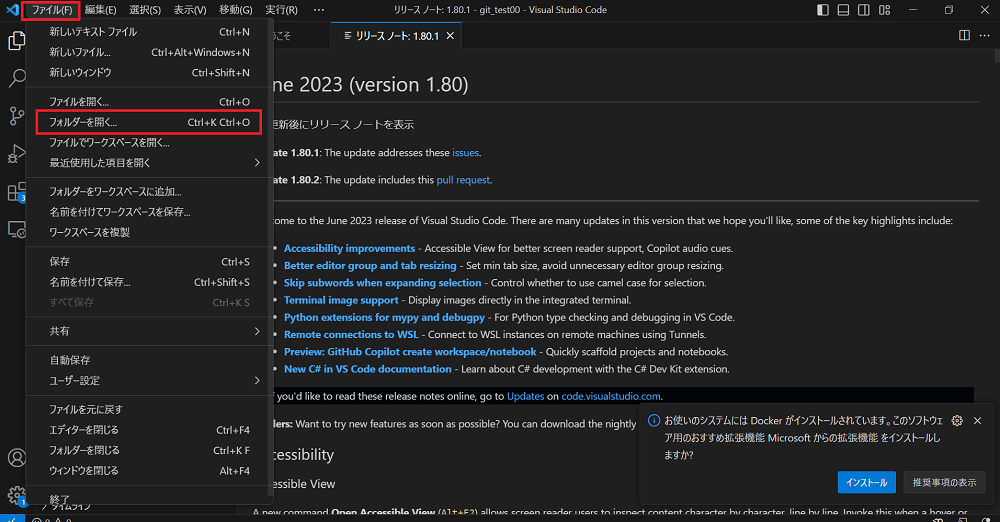Open the 編集(E) menu
1000x522 pixels.
pos(100,10)
